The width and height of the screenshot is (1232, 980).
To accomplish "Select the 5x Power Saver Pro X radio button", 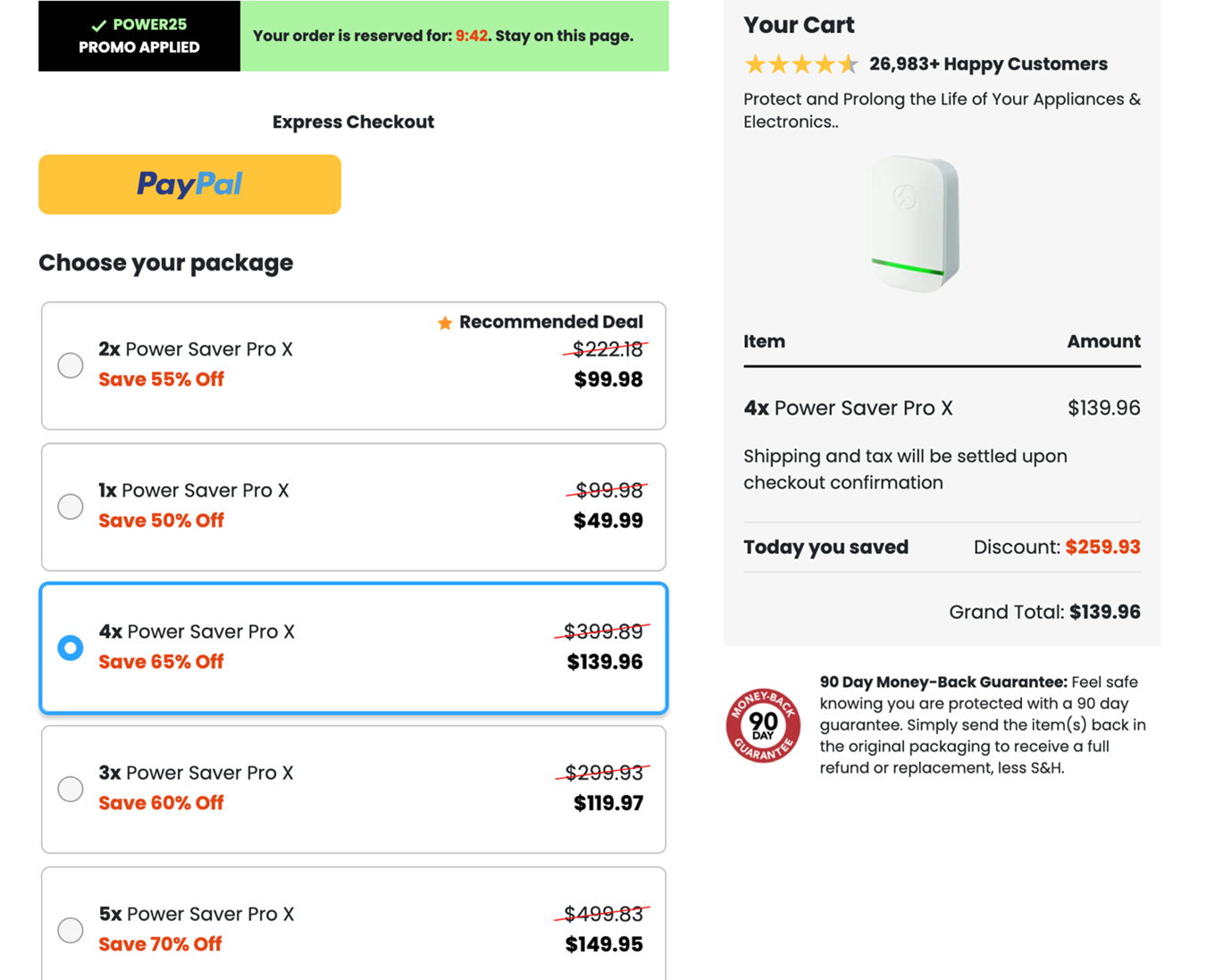I will 71,930.
